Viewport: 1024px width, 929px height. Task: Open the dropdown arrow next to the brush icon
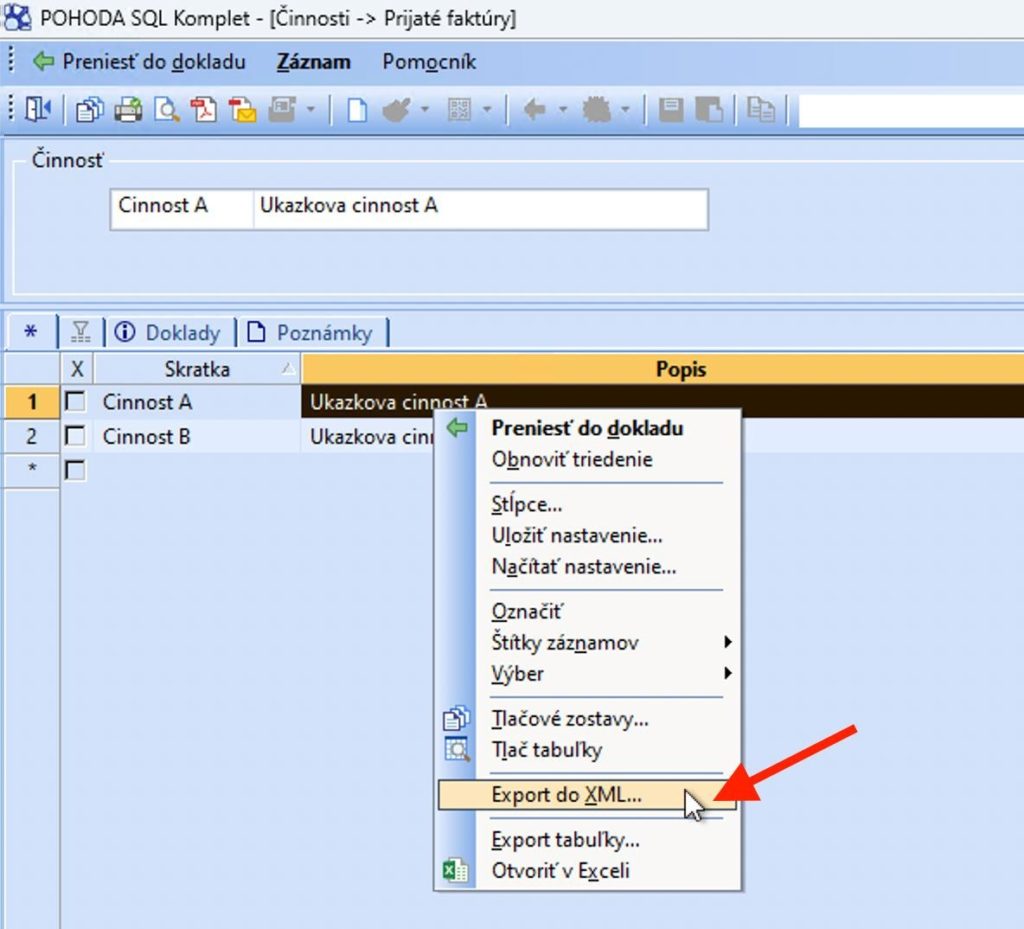click(425, 110)
